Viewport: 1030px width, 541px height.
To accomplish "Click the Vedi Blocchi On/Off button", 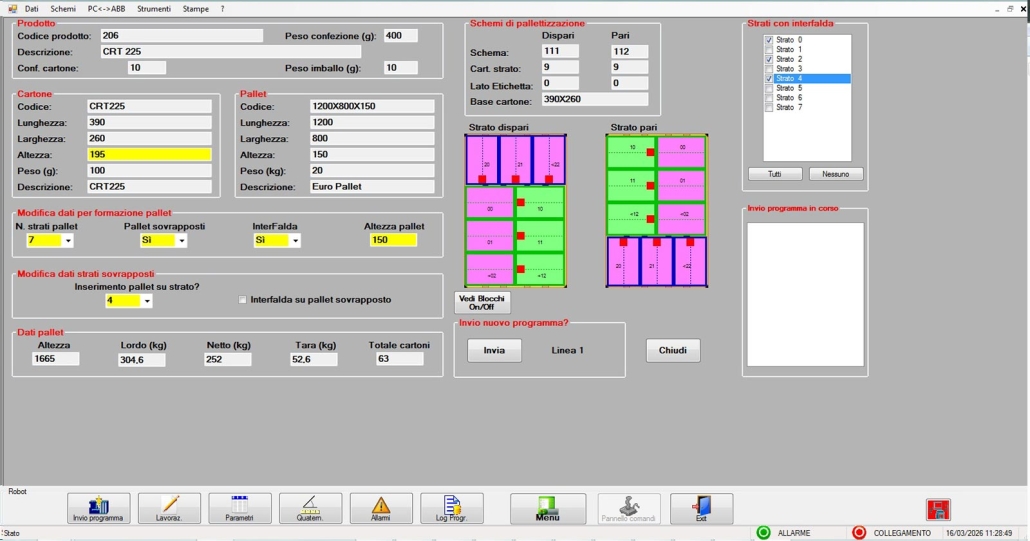I will (x=482, y=302).
